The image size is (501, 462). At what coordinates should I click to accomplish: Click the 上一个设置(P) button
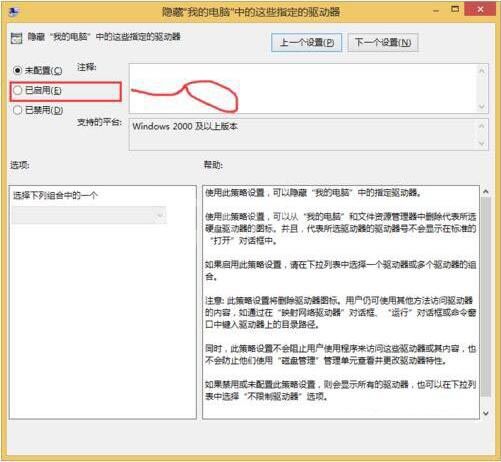click(x=306, y=43)
